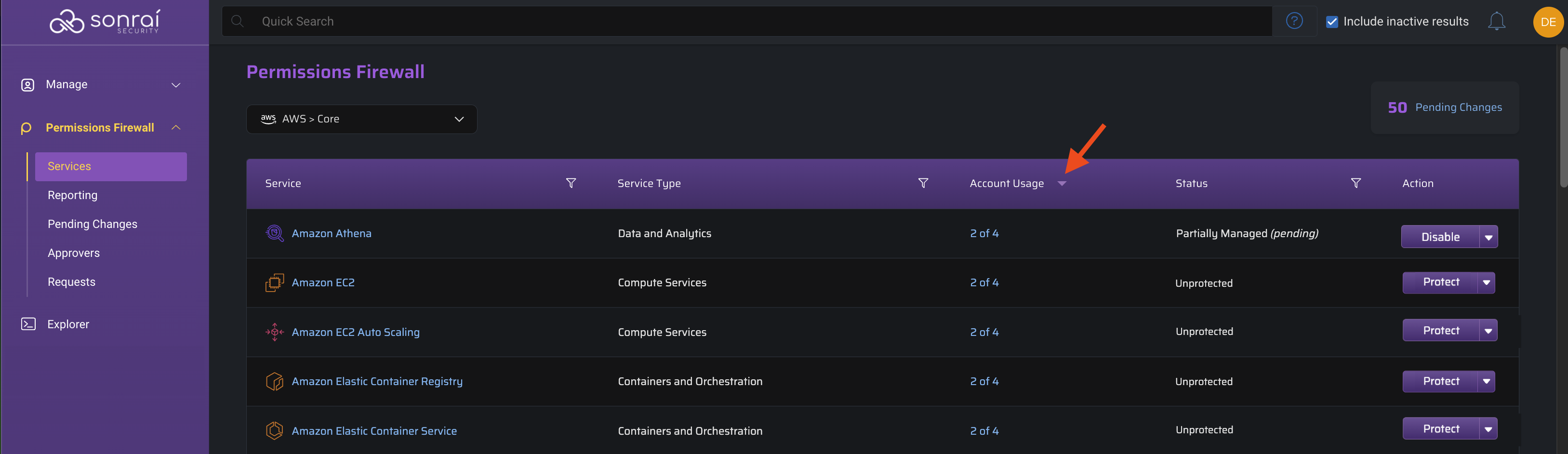Image resolution: width=1568 pixels, height=454 pixels.
Task: Protect Amazon Elastic Container Service
Action: (1441, 429)
